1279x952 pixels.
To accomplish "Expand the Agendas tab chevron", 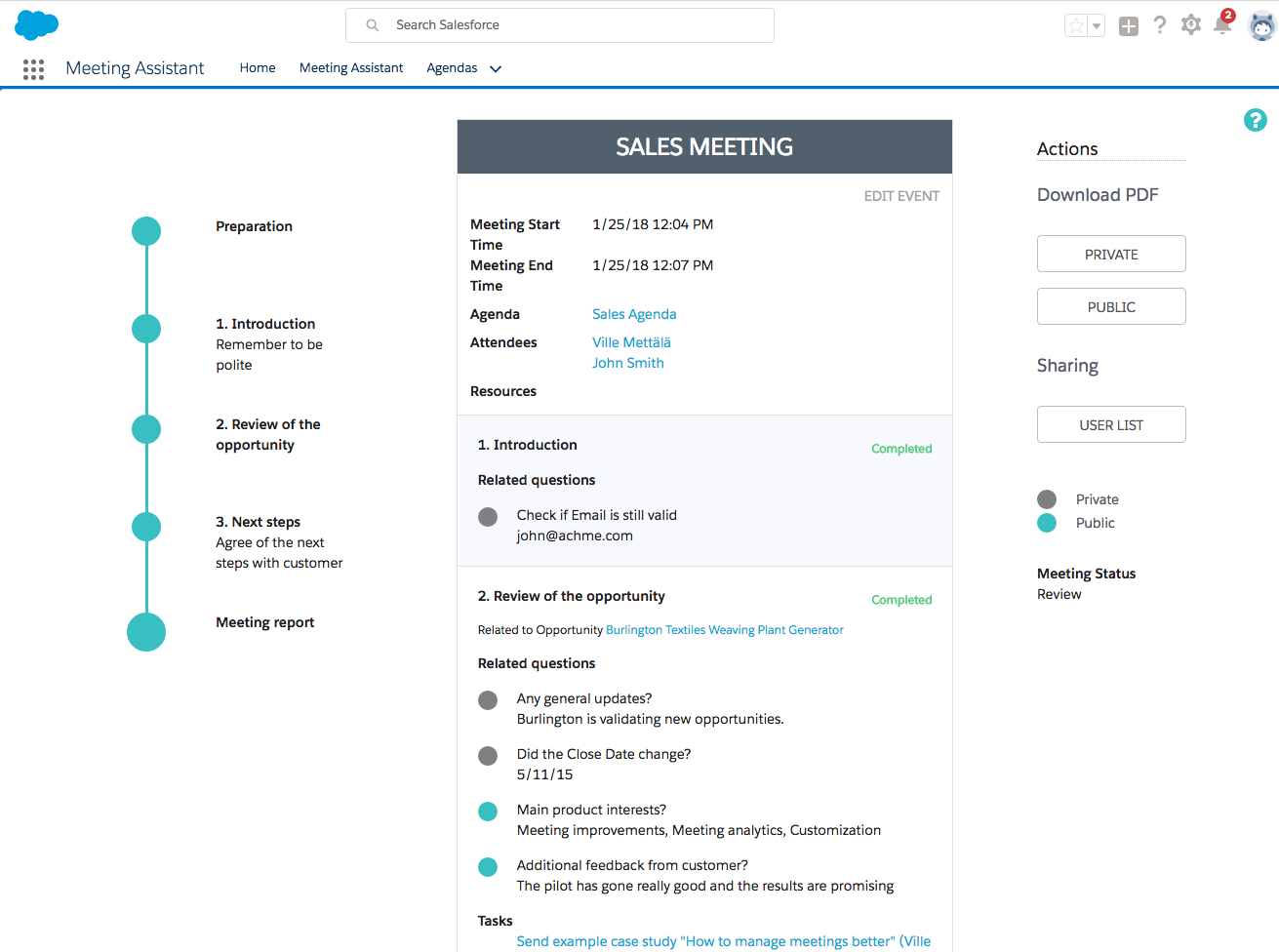I will point(496,69).
